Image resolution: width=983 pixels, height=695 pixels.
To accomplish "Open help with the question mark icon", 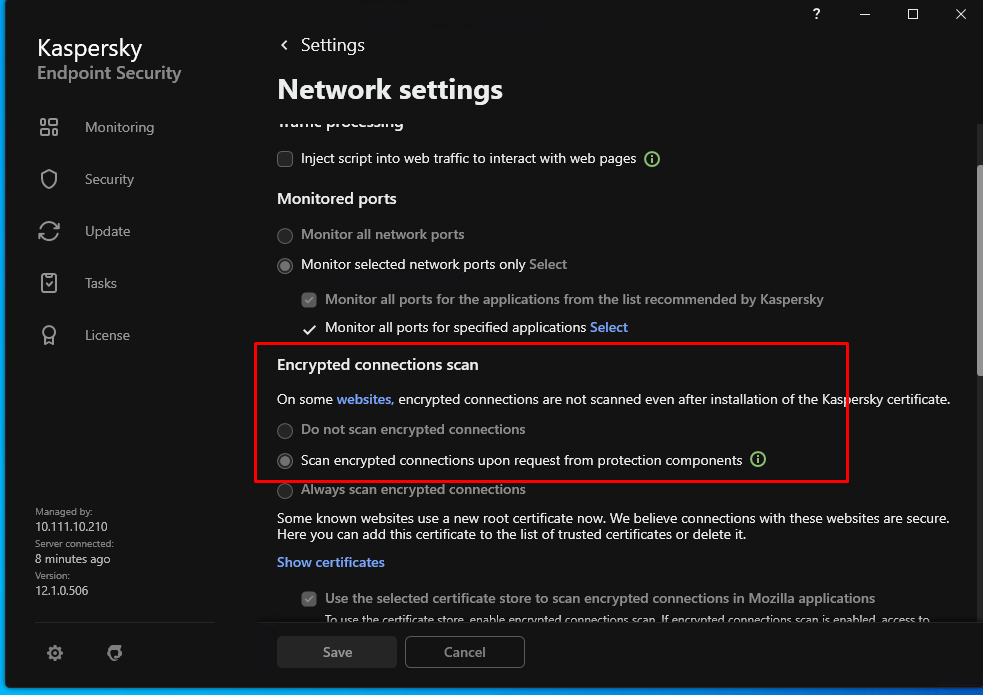I will coord(817,14).
